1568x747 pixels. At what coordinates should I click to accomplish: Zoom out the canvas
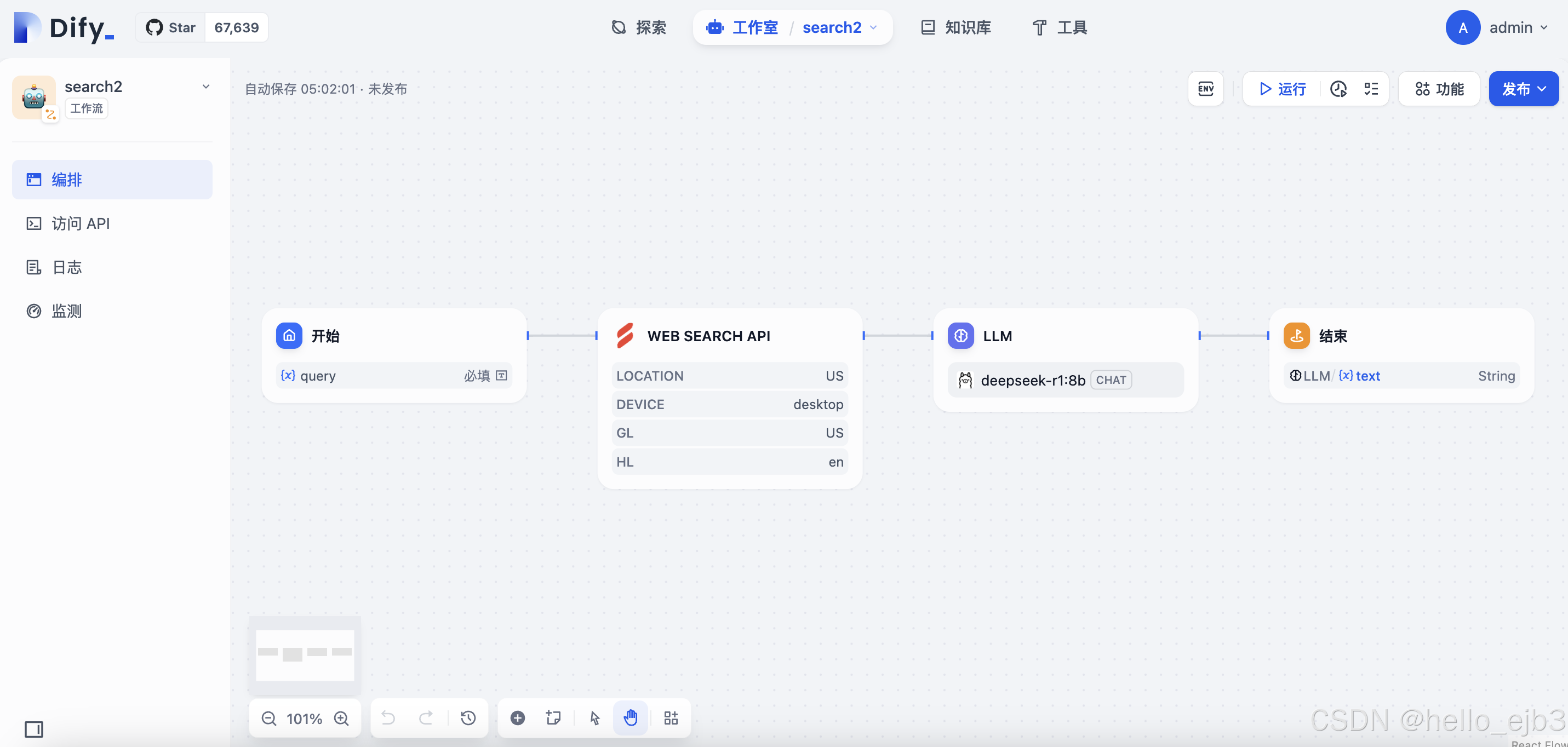click(x=269, y=719)
